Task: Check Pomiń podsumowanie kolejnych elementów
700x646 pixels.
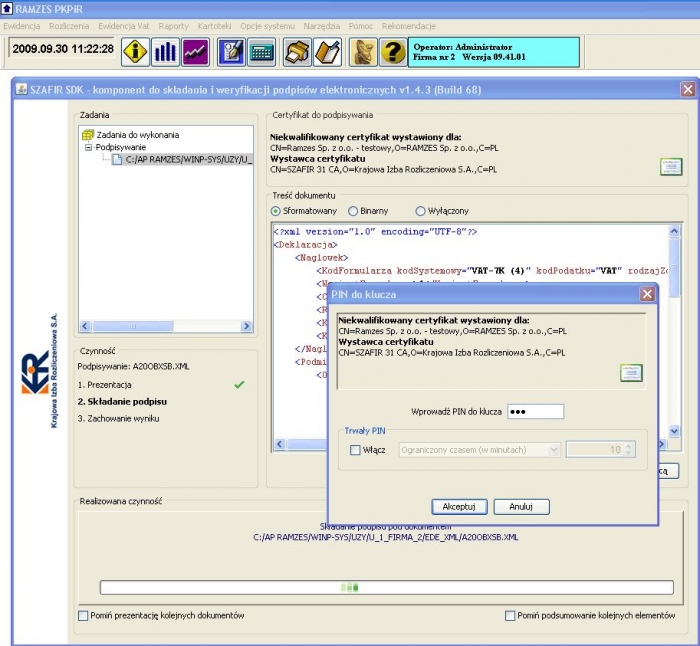Action: [510, 616]
